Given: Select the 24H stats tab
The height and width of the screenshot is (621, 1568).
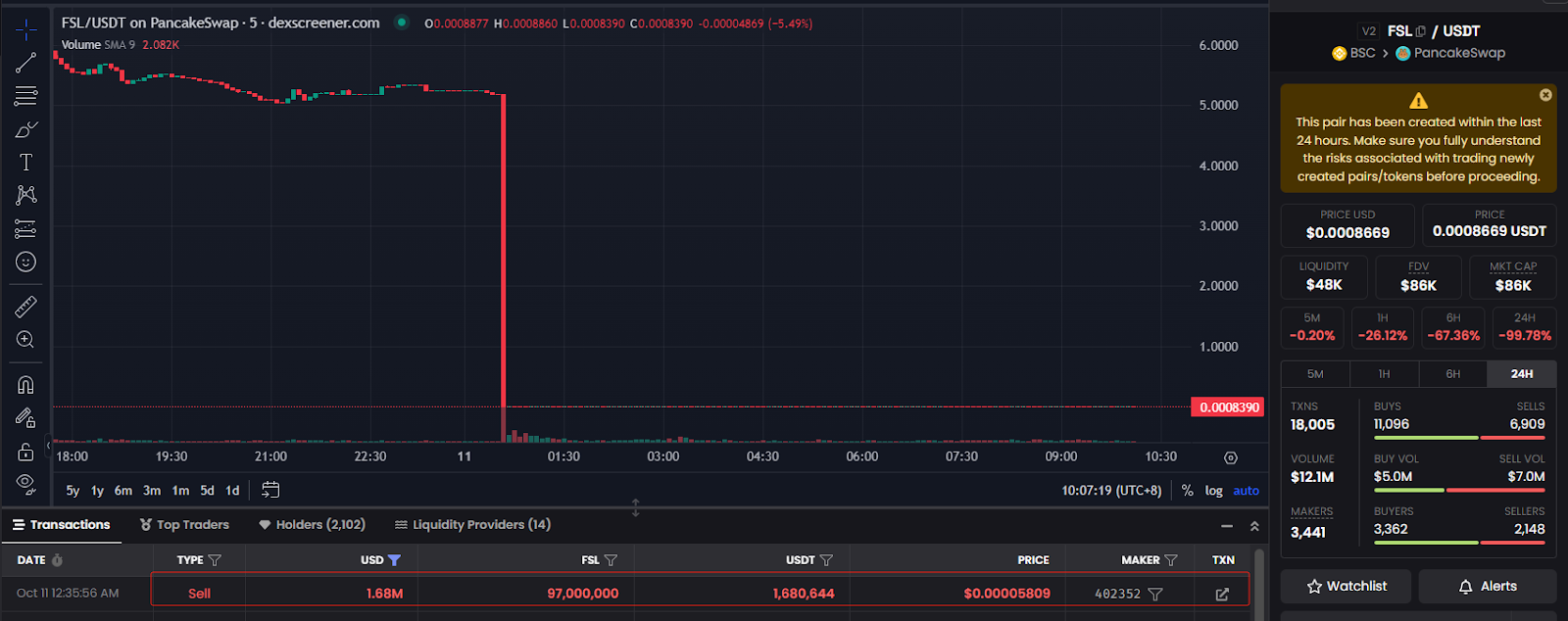Looking at the screenshot, I should pos(1522,374).
